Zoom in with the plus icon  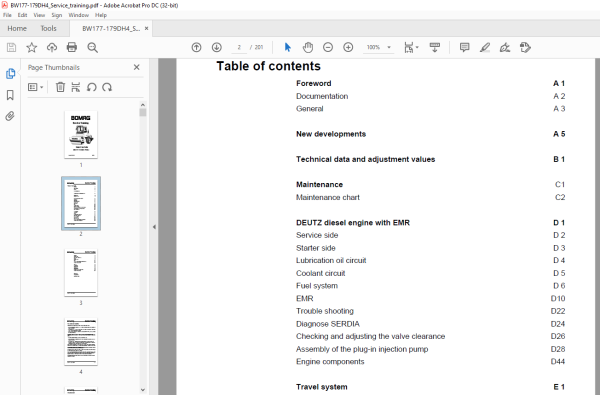pyautogui.click(x=348, y=47)
